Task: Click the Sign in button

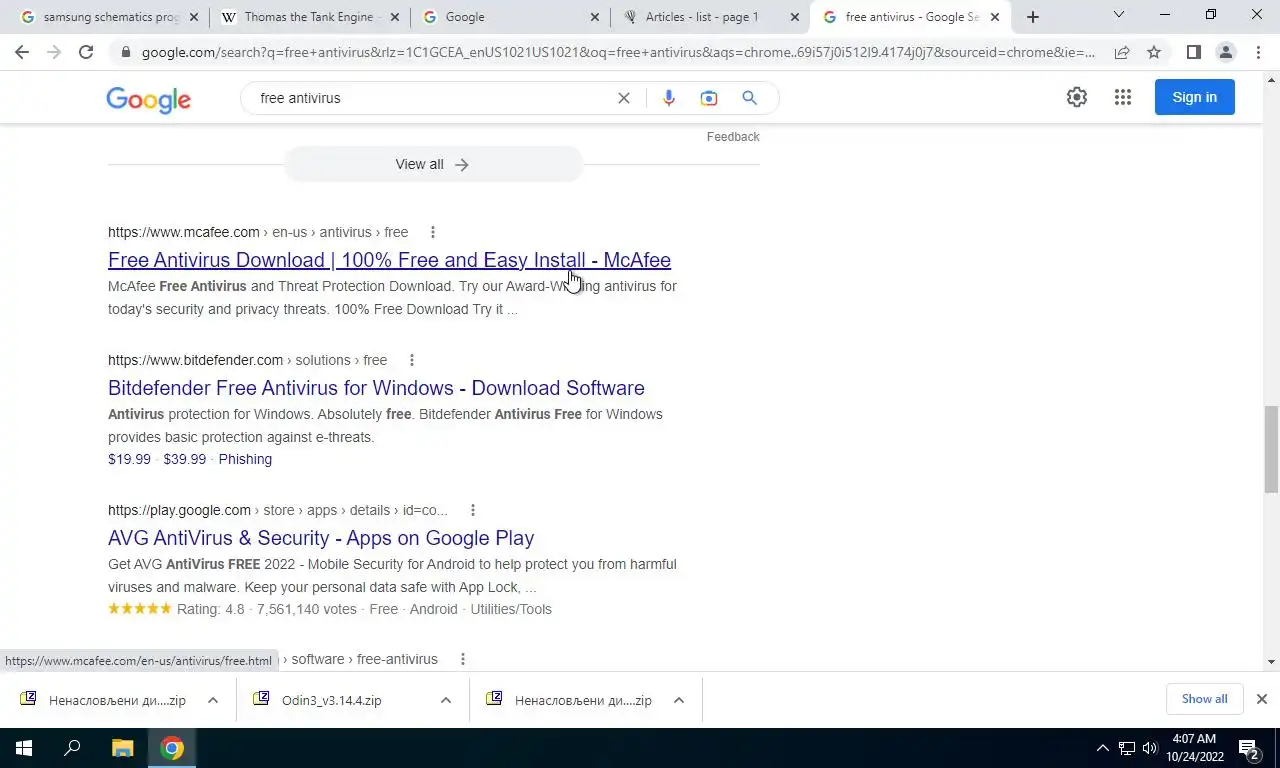Action: 1194,97
